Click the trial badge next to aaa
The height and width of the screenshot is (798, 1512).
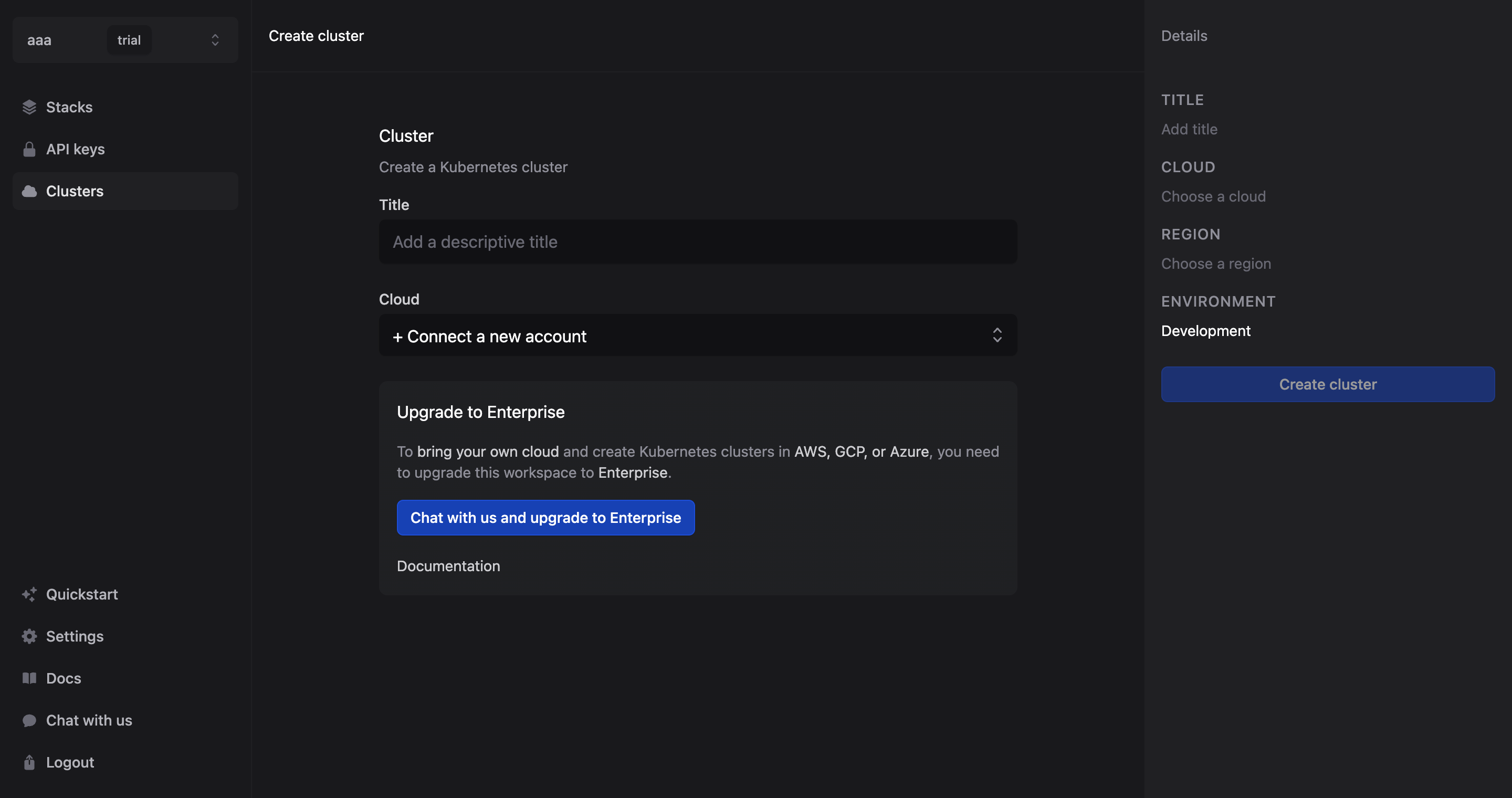tap(129, 39)
